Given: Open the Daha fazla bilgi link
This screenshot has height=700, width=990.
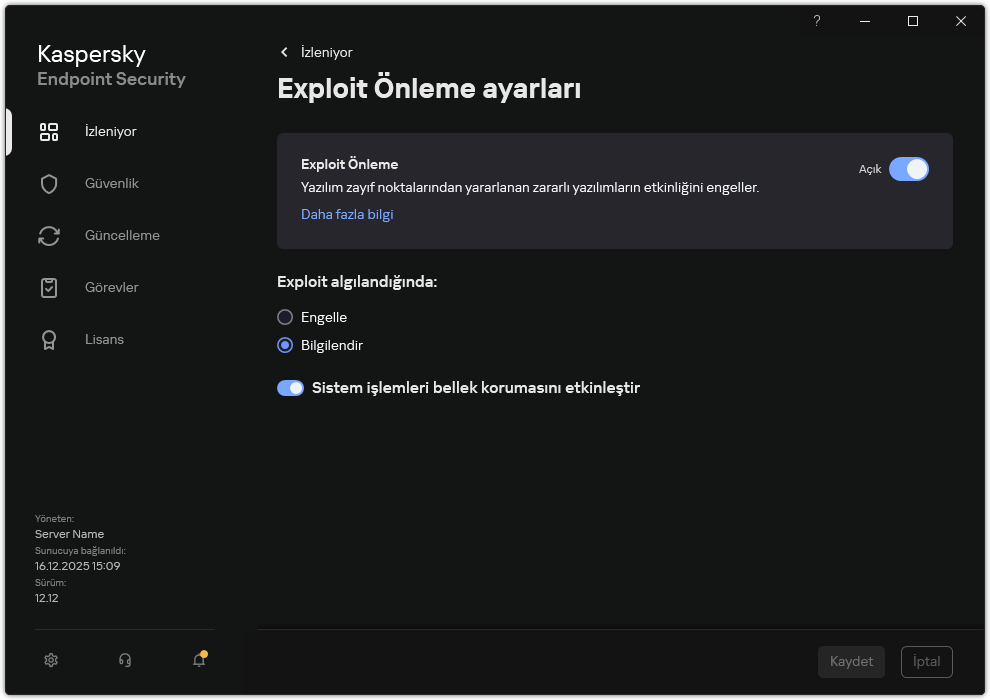Looking at the screenshot, I should point(347,214).
